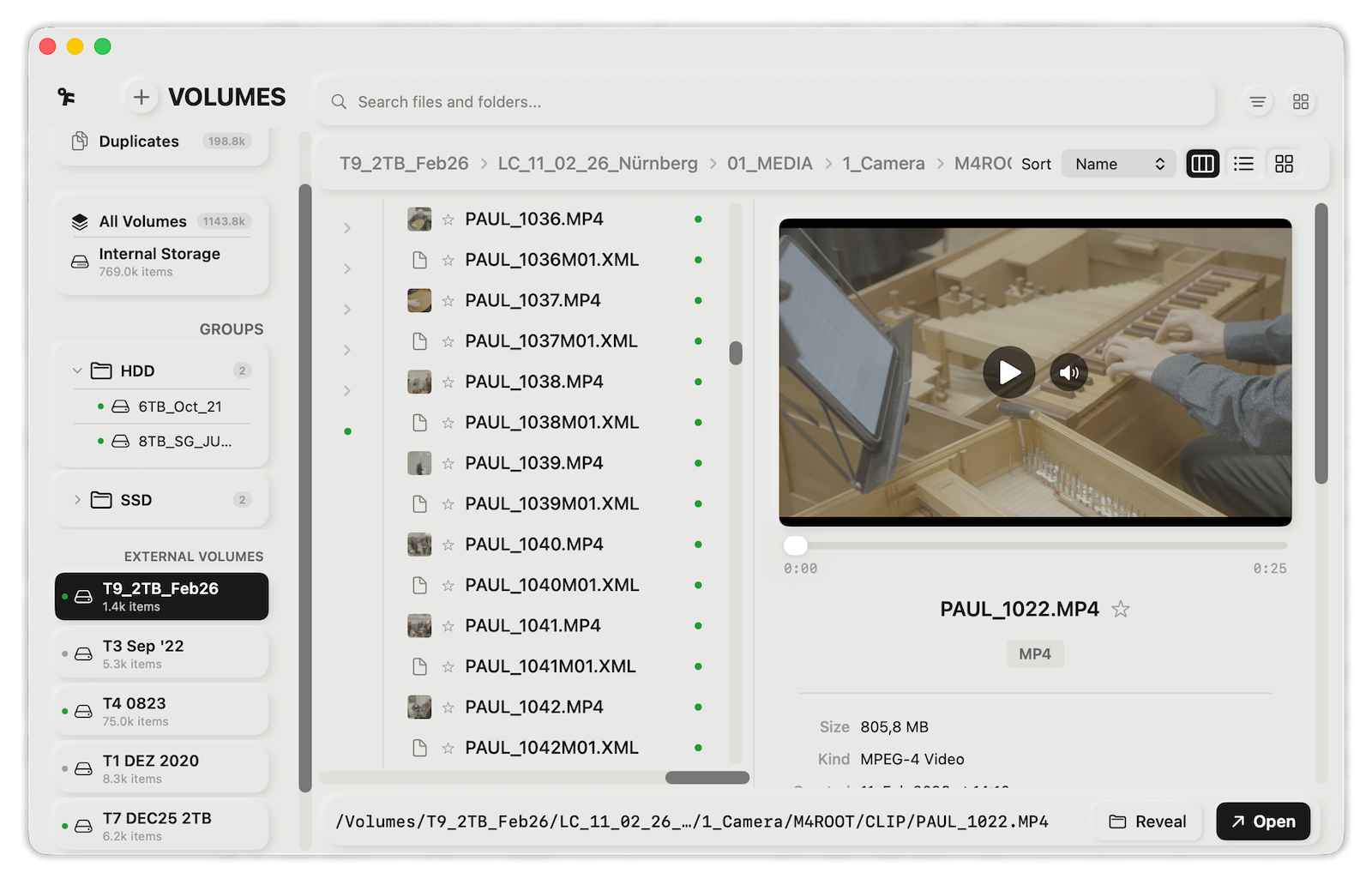Click the Open button
Image resolution: width=1372 pixels, height=879 pixels.
coord(1263,821)
